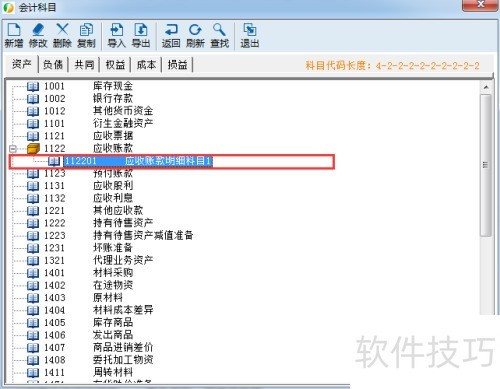
Task: Select the 成本 tab
Action: click(146, 64)
